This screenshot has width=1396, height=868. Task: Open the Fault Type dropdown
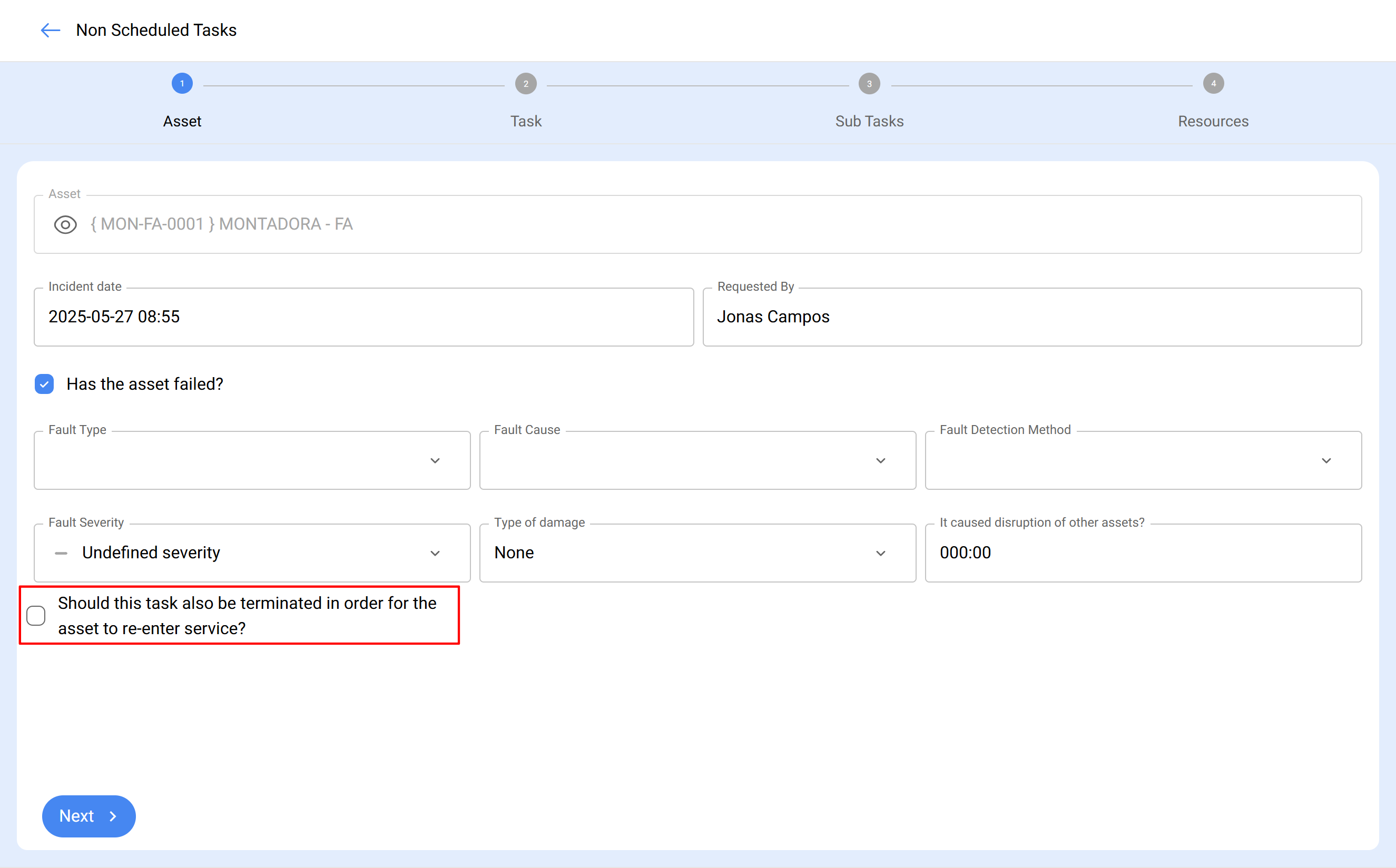pyautogui.click(x=435, y=460)
